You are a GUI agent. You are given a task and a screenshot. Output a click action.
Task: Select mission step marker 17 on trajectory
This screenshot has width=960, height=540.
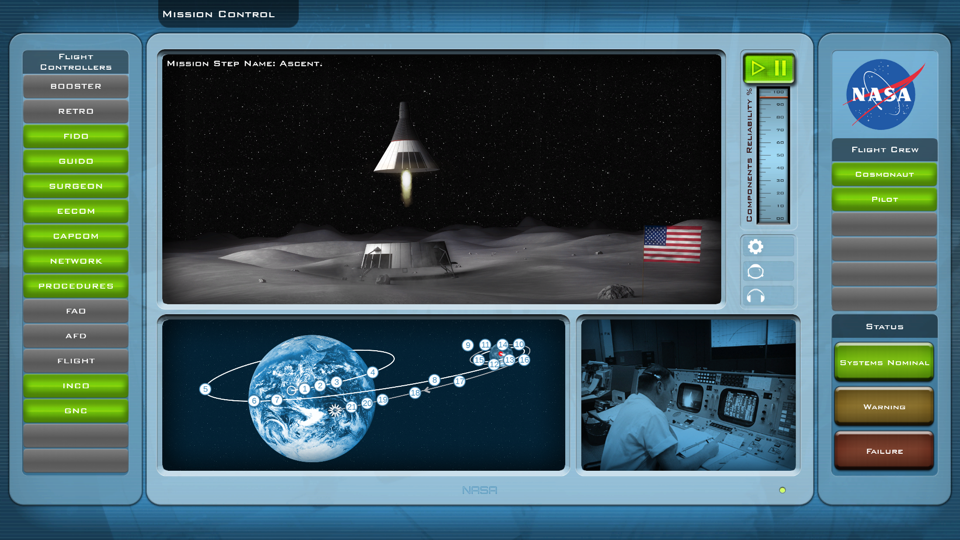tap(459, 381)
